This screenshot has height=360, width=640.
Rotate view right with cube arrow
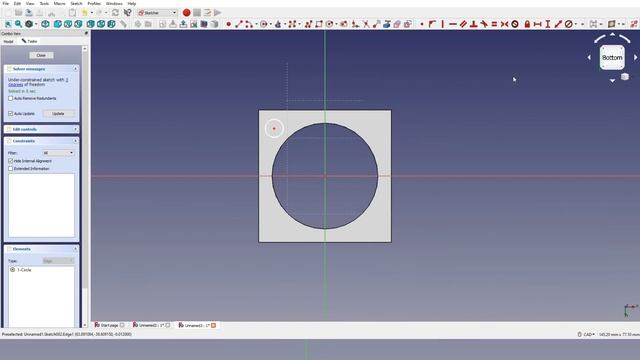(635, 58)
